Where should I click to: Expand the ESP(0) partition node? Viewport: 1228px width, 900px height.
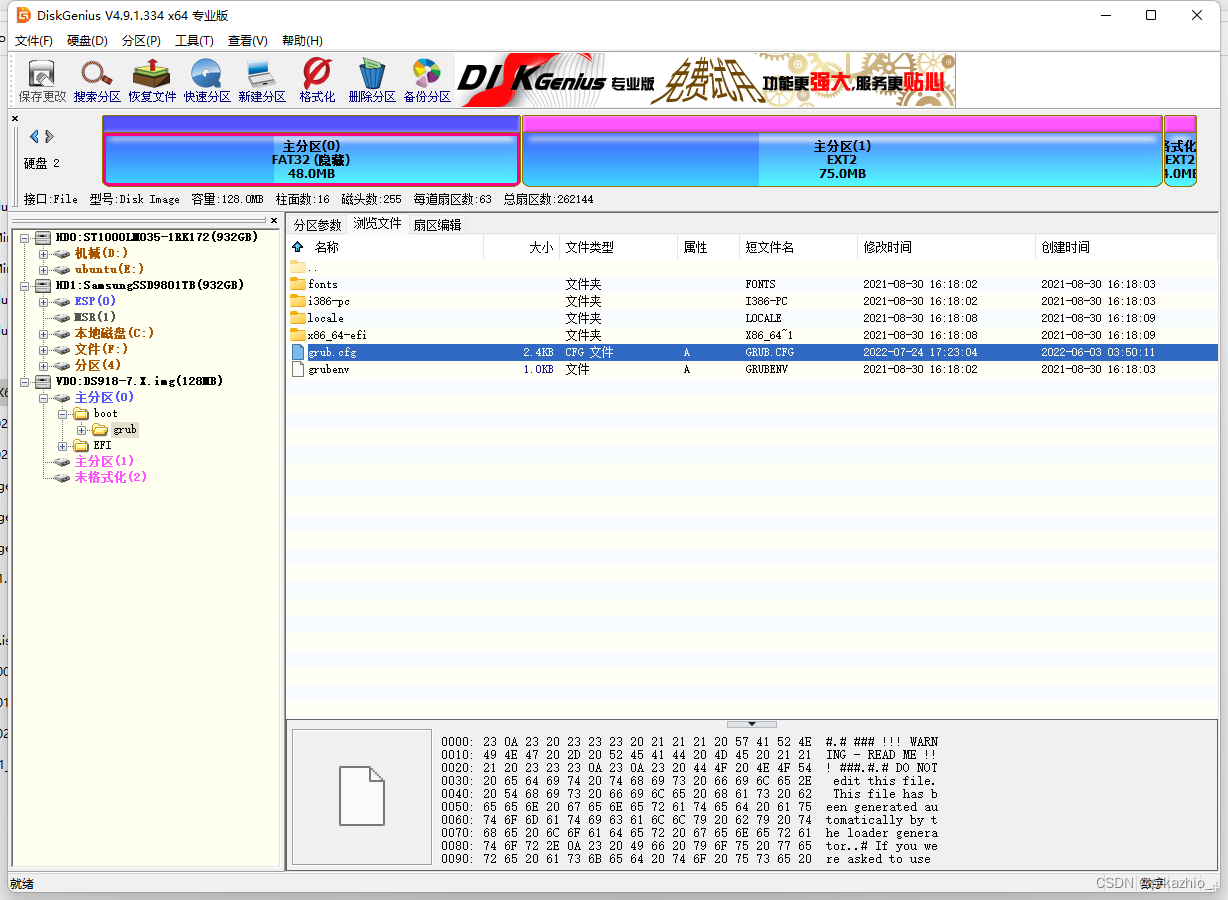[43, 302]
